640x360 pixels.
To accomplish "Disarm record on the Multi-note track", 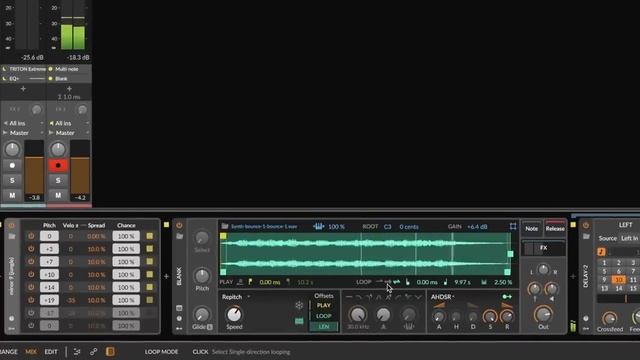I will point(58,165).
